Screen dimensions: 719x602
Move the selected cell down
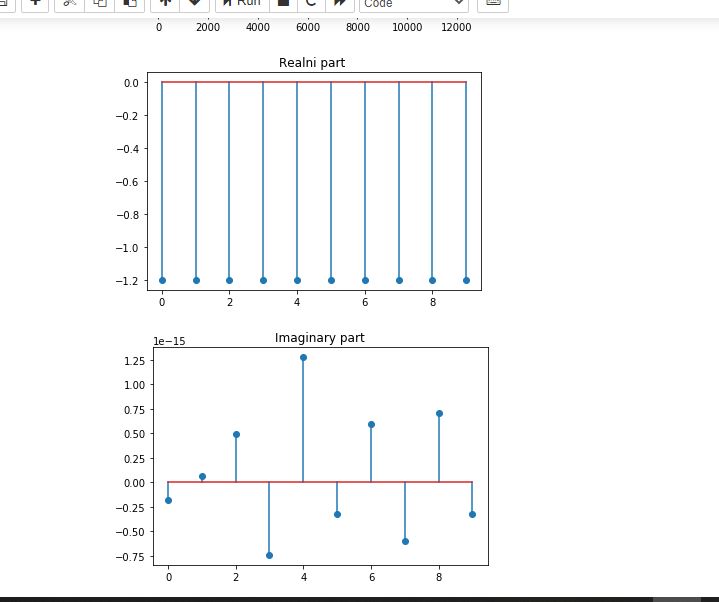(x=194, y=4)
